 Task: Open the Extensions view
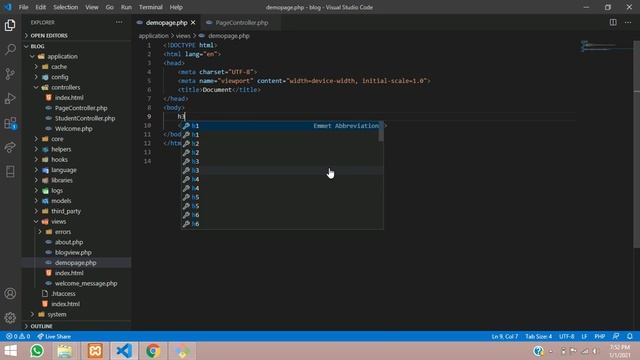click(x=10, y=123)
